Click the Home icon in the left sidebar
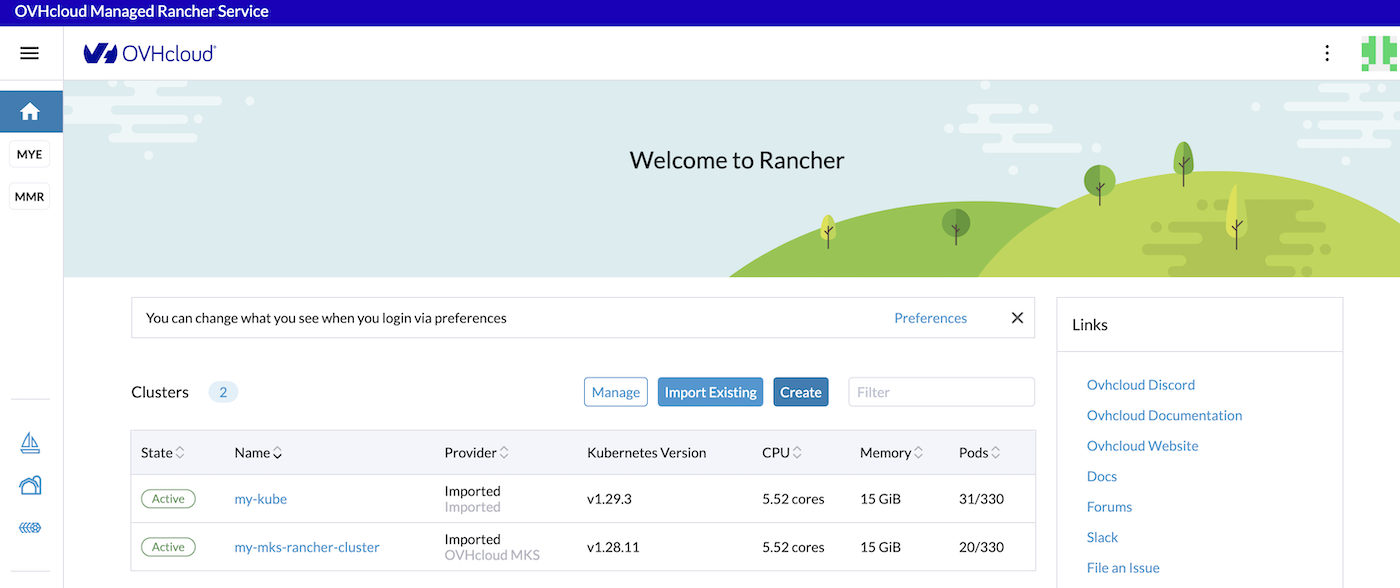 (x=30, y=111)
